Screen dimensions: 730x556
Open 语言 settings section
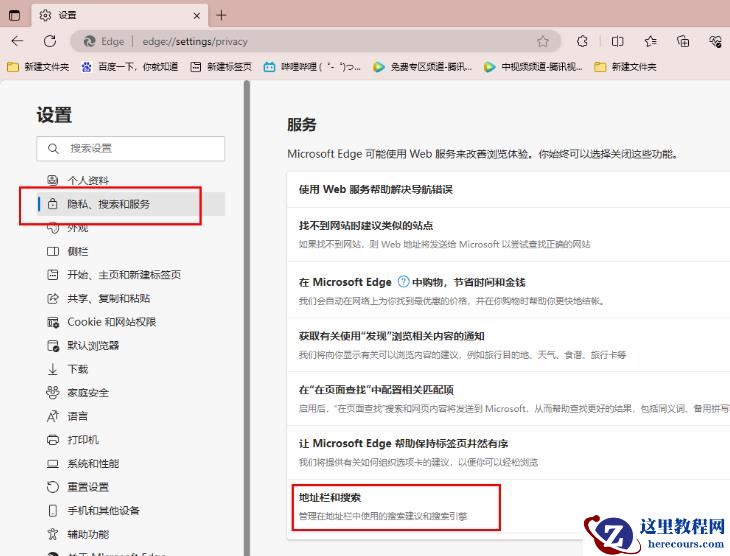pos(131,416)
